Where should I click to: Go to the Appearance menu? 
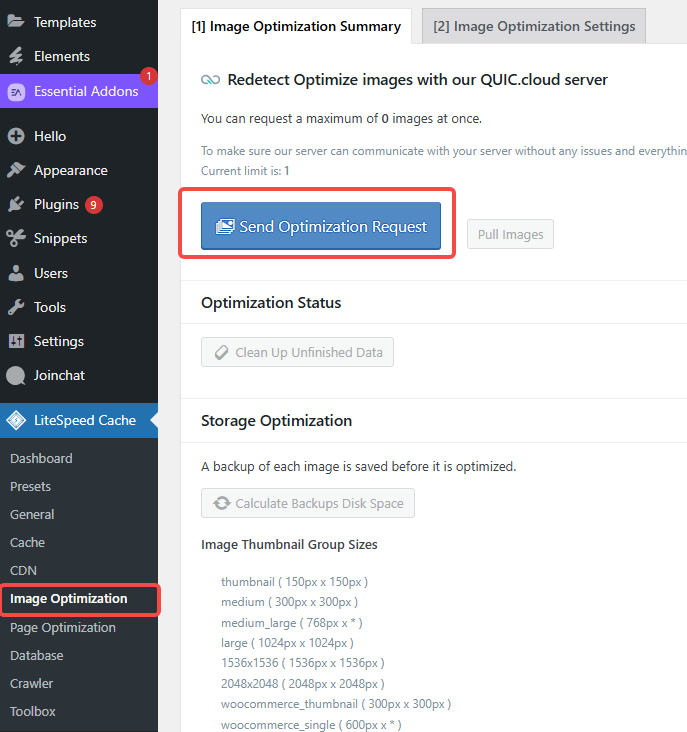(x=79, y=170)
